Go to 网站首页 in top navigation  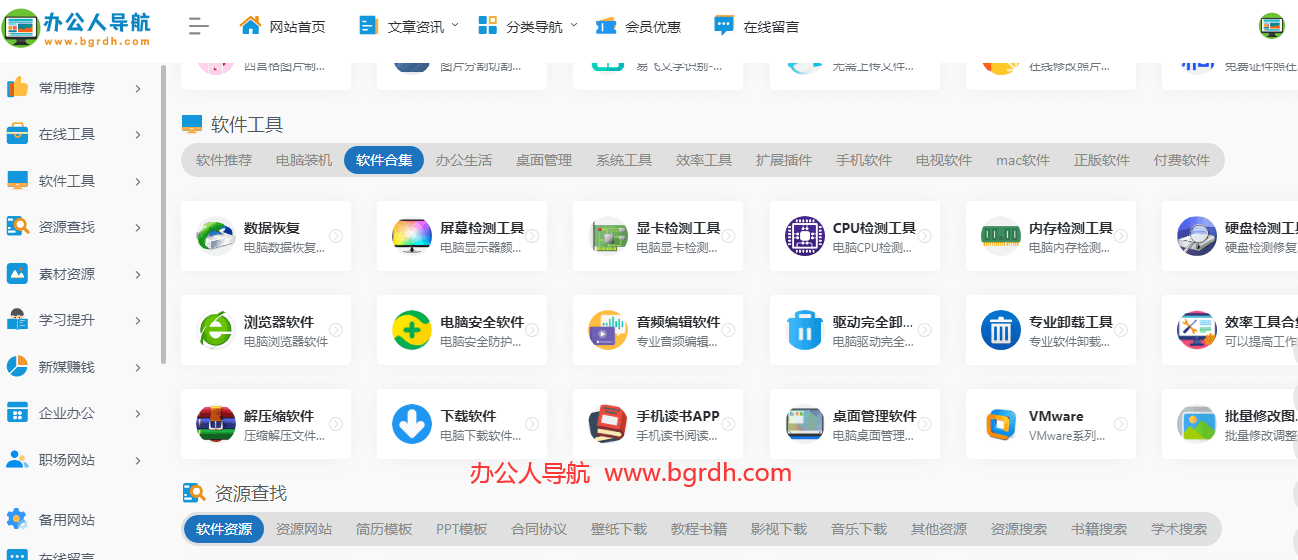[283, 26]
